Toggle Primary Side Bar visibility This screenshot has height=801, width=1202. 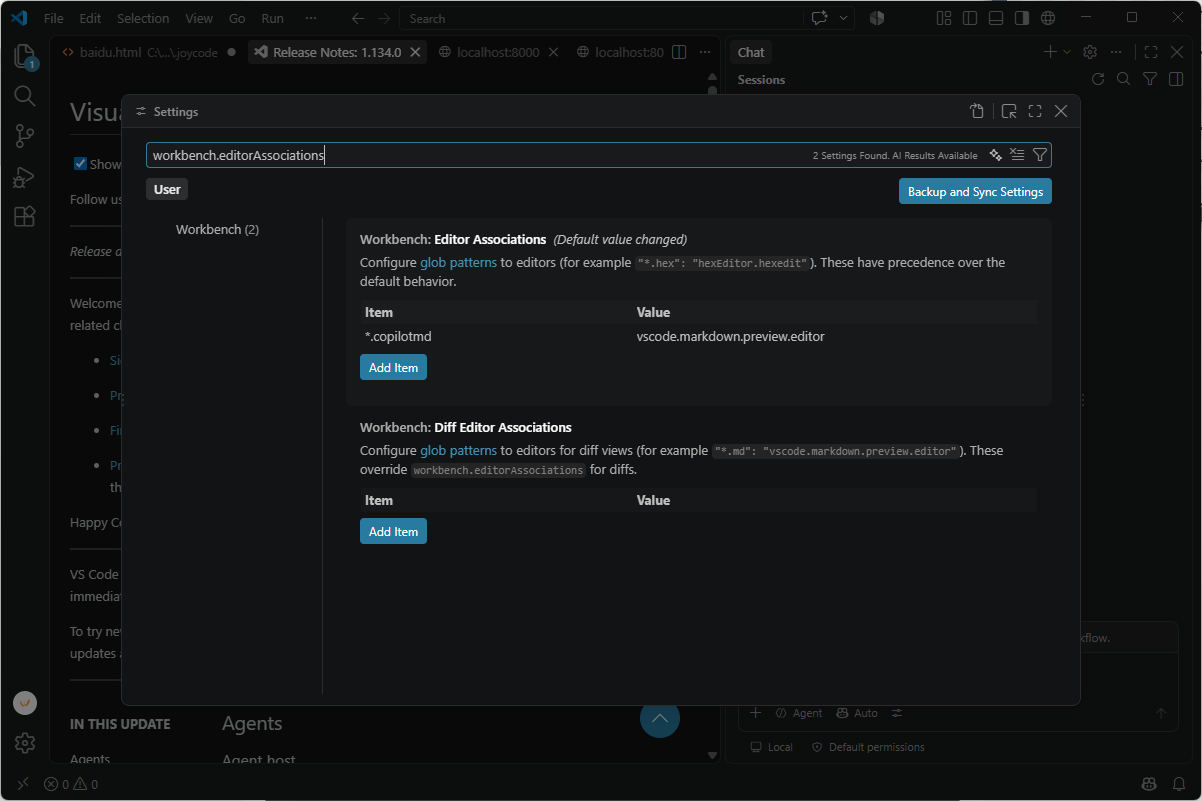(970, 18)
